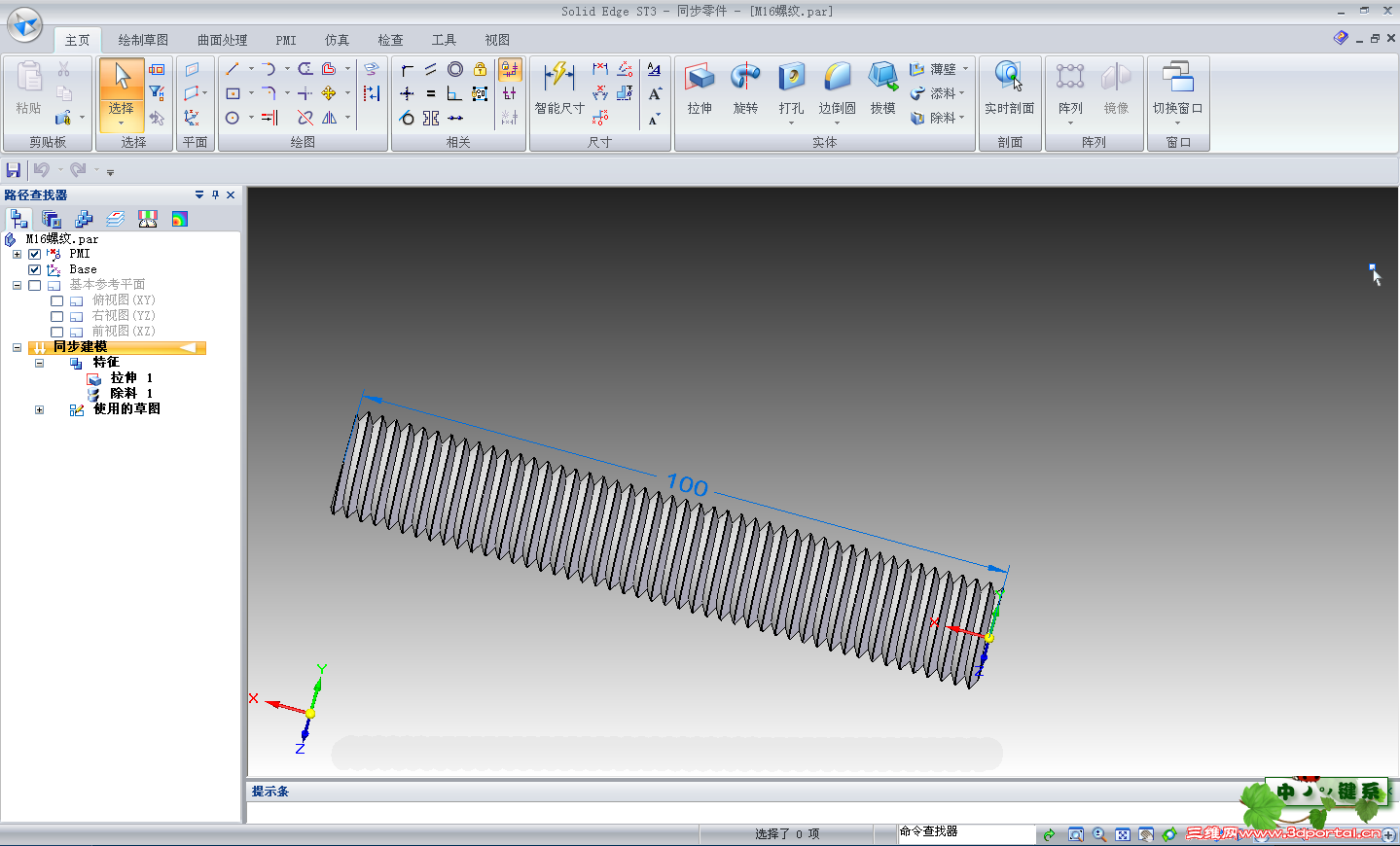Switch to the 检查 ribbon tab
The image size is (1400, 846).
tap(390, 40)
